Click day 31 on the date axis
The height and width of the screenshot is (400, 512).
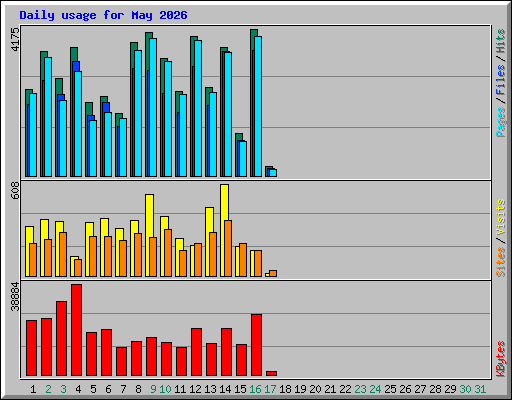coord(480,389)
